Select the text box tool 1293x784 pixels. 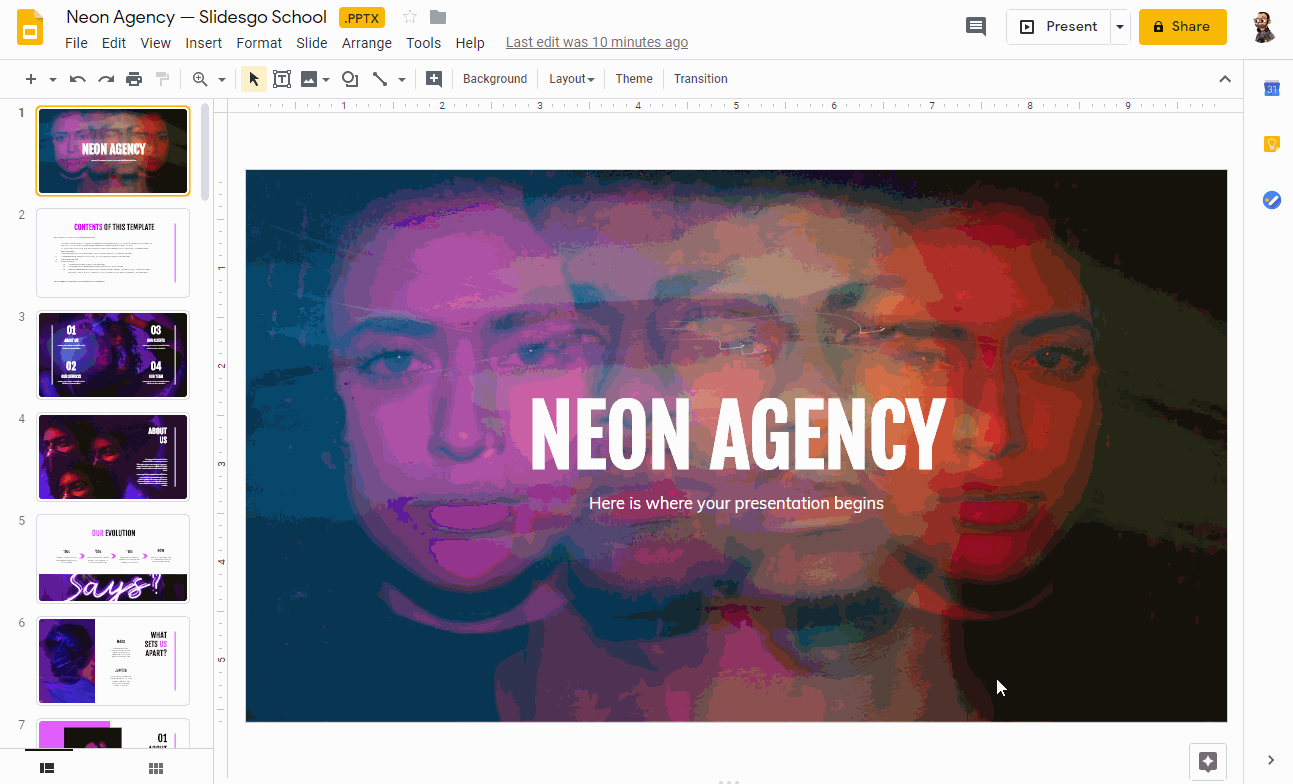point(282,79)
